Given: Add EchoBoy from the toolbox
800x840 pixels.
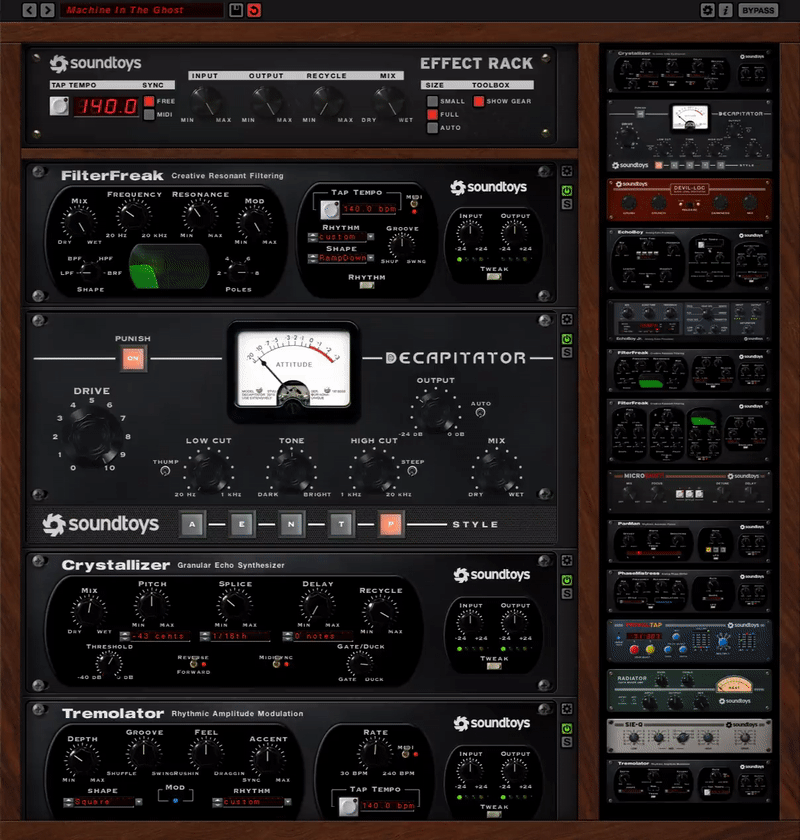Looking at the screenshot, I should [x=689, y=260].
